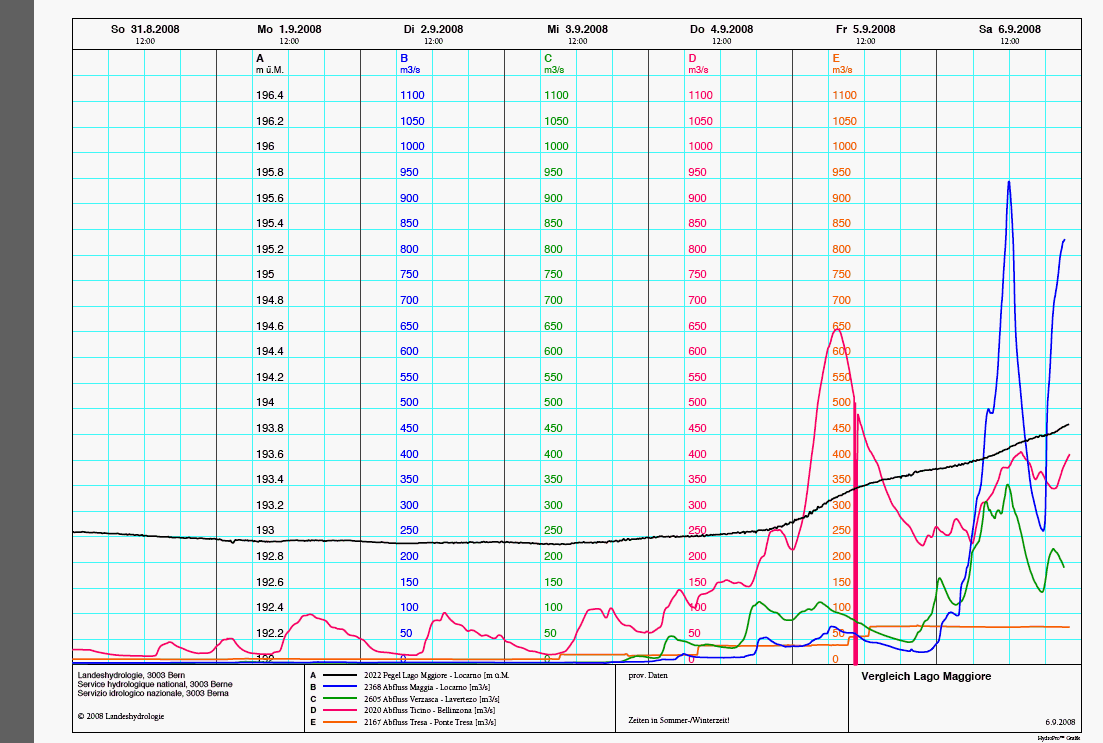This screenshot has width=1103, height=743.
Task: Click legend entry '2022 Pegel Lago Maggiore - Locarno'
Action: tap(436, 675)
